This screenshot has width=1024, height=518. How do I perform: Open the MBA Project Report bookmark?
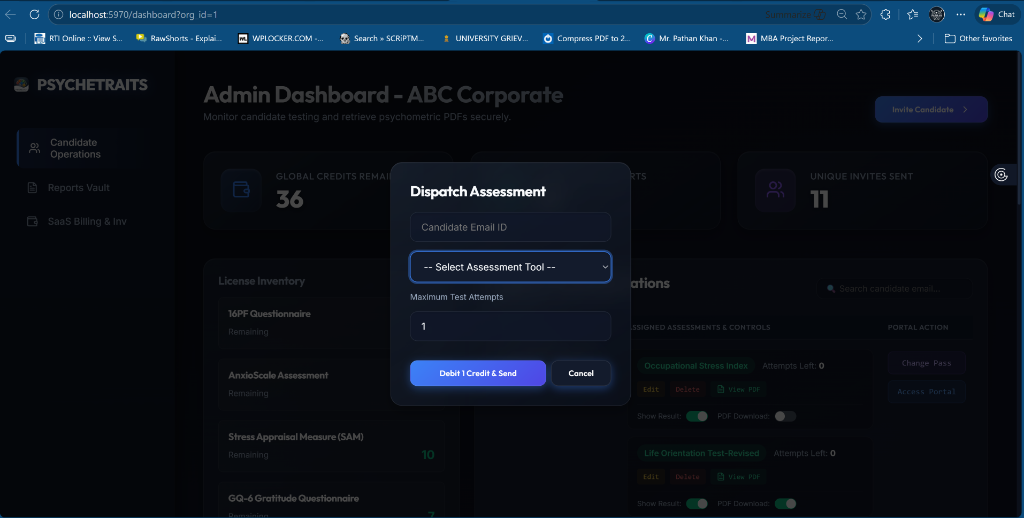pyautogui.click(x=790, y=39)
